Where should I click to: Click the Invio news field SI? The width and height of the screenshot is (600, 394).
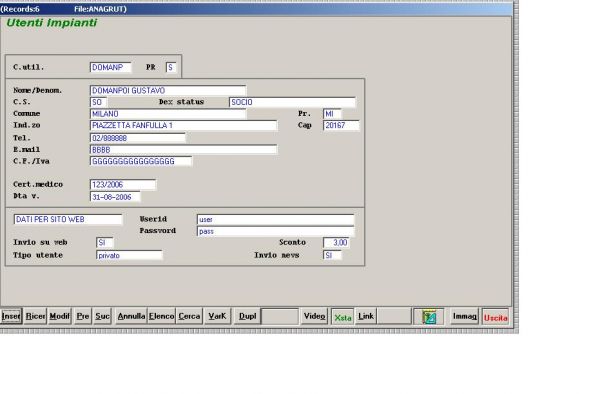pyautogui.click(x=332, y=255)
